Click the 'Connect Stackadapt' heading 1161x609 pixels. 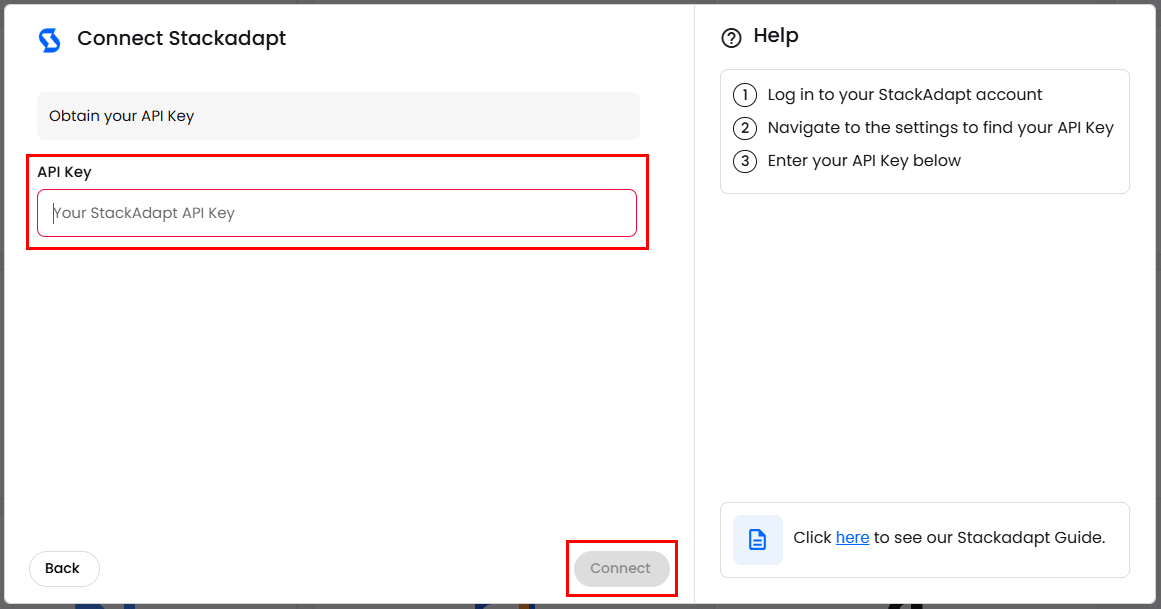point(181,39)
